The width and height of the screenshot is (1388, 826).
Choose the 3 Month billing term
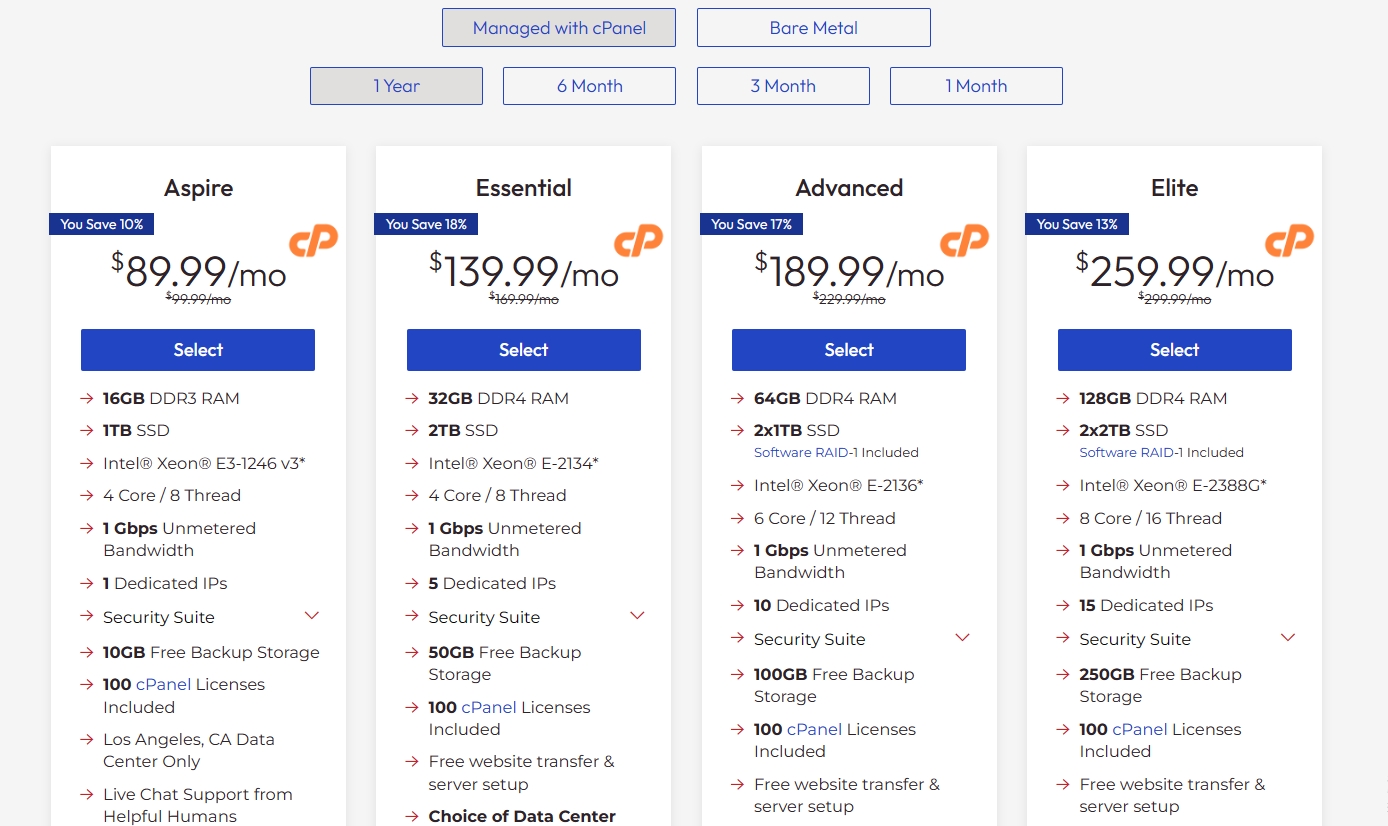(x=783, y=86)
